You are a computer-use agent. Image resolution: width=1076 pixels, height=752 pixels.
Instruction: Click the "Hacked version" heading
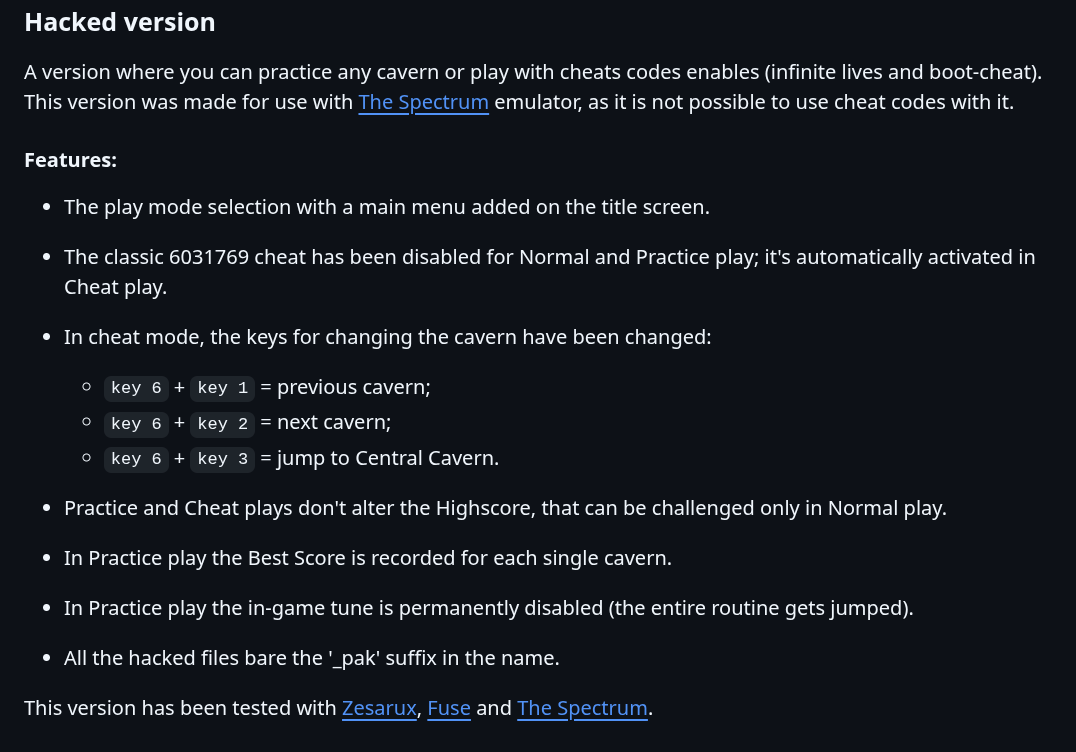pyautogui.click(x=120, y=22)
